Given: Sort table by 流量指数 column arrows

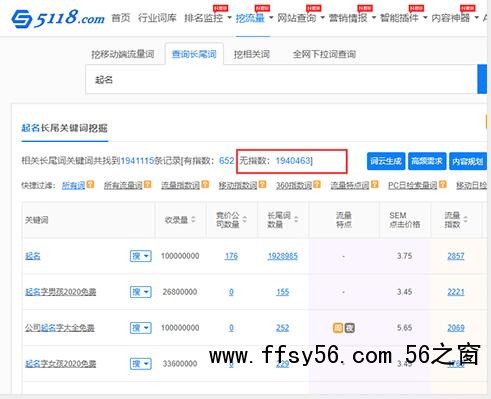Looking at the screenshot, I should (466, 220).
